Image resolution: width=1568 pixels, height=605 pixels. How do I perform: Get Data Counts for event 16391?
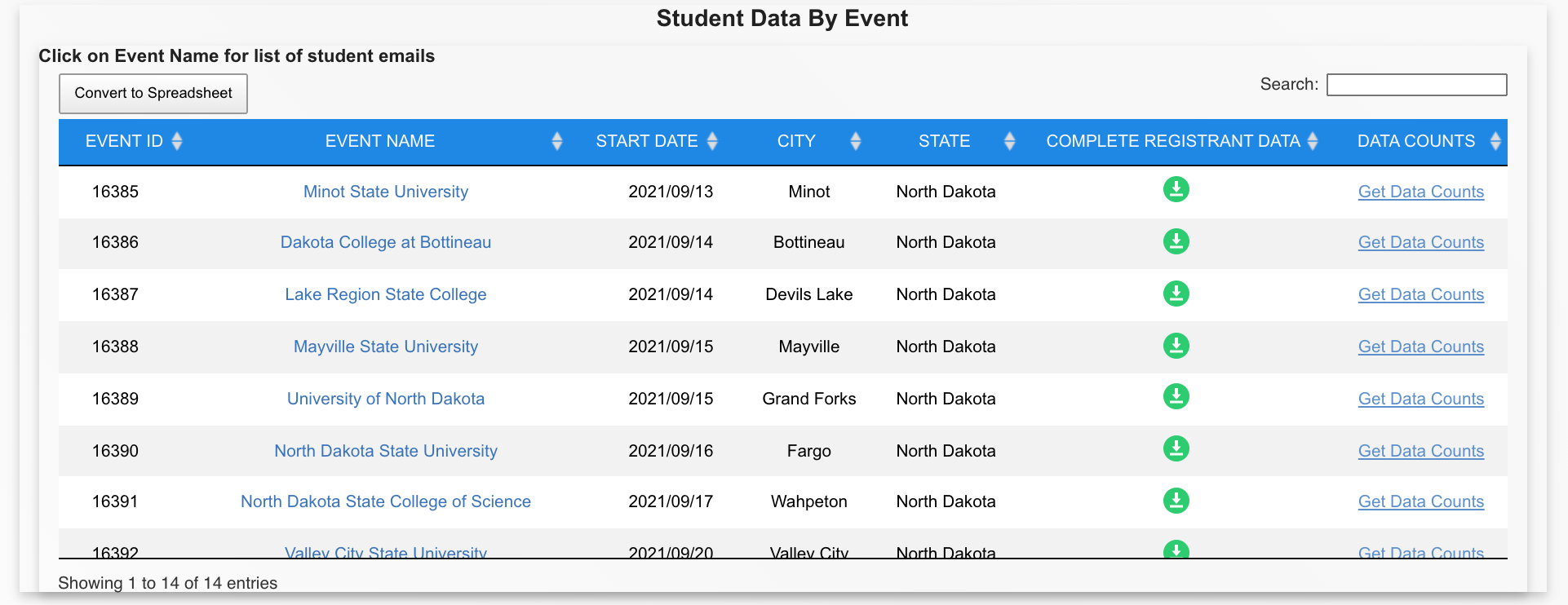pos(1421,501)
